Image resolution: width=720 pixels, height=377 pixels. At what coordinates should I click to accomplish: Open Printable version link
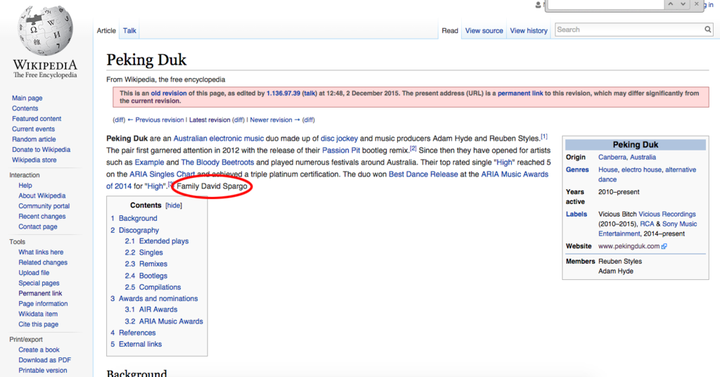(43, 370)
